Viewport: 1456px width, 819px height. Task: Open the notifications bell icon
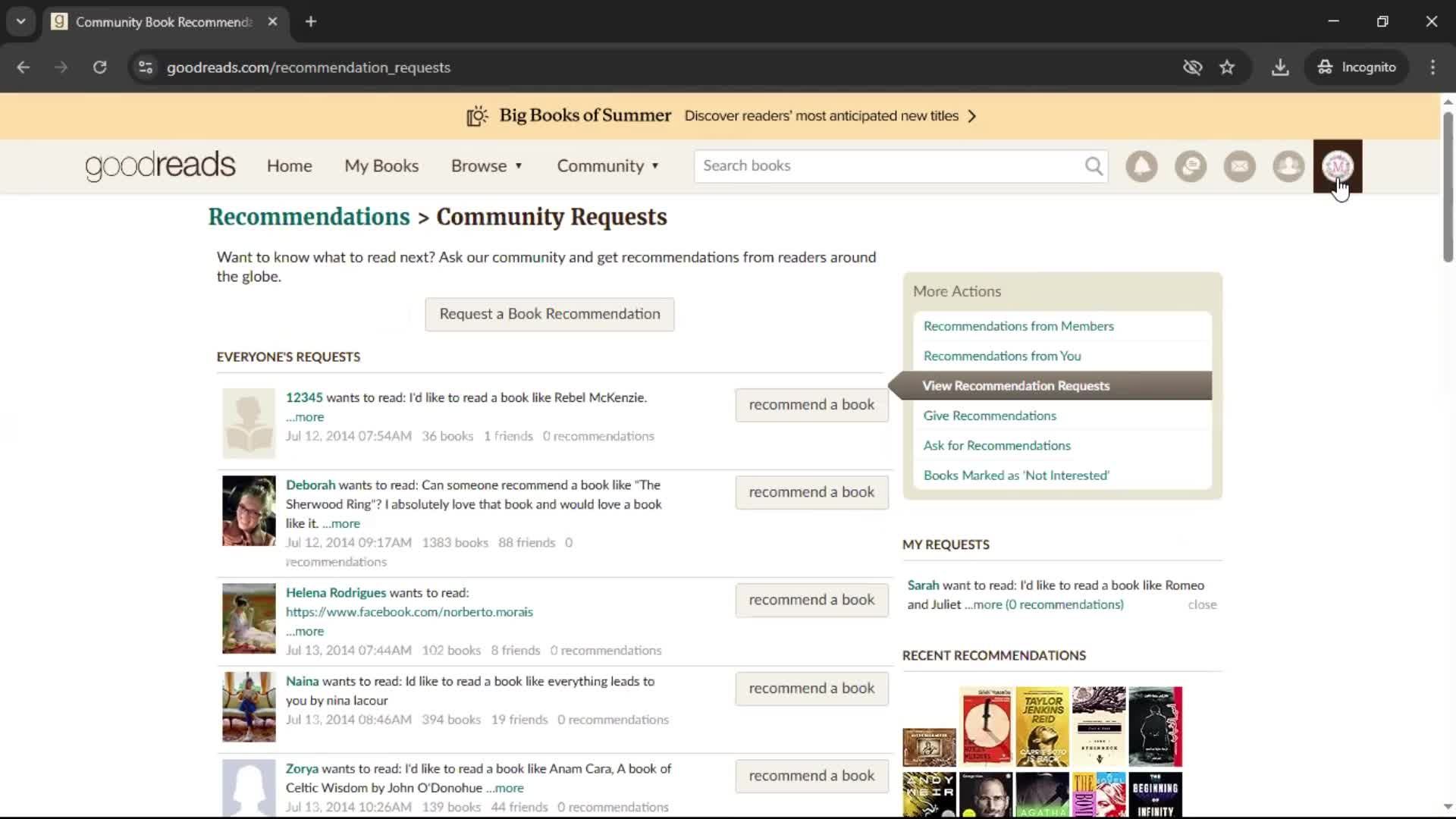coord(1141,166)
